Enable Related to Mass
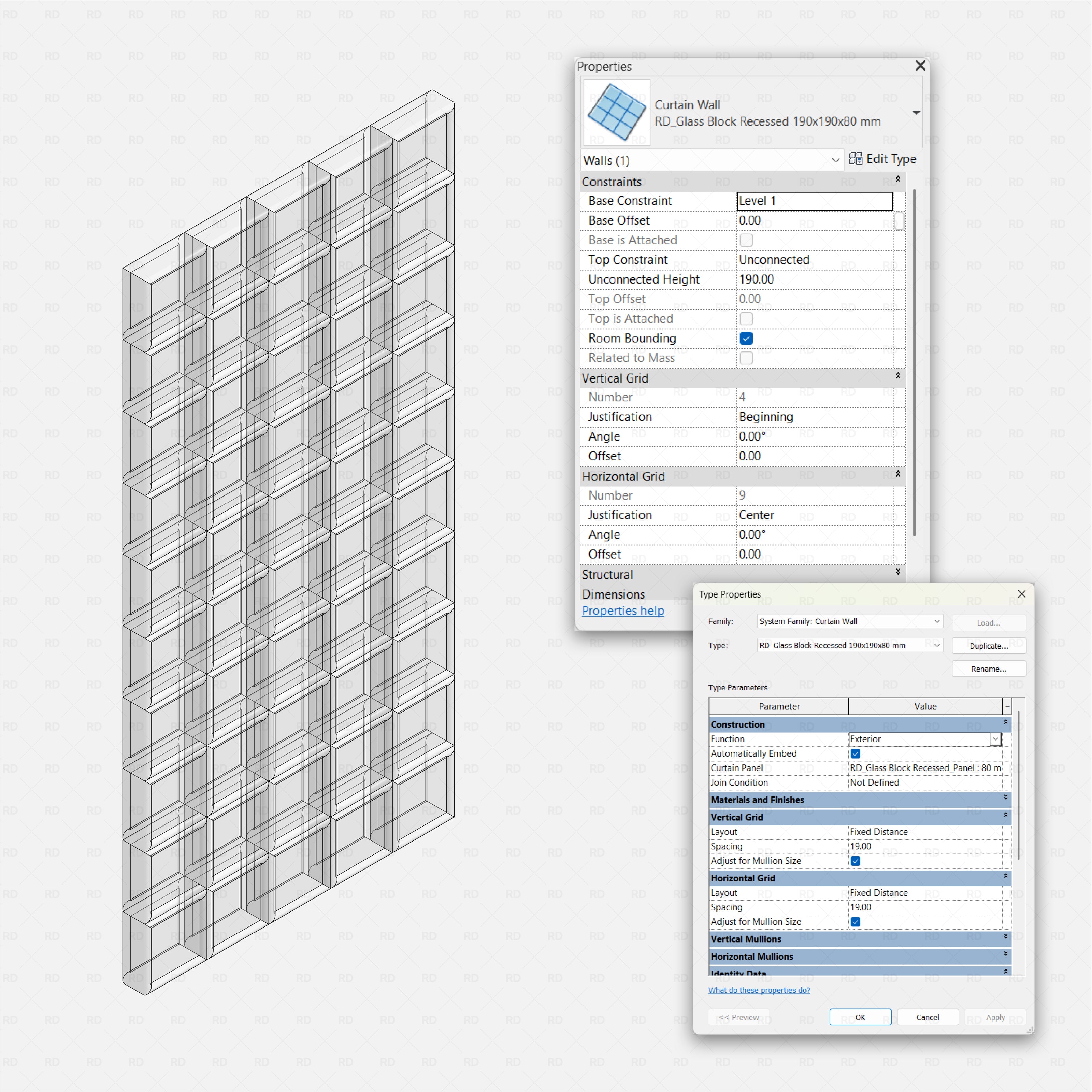 click(746, 358)
